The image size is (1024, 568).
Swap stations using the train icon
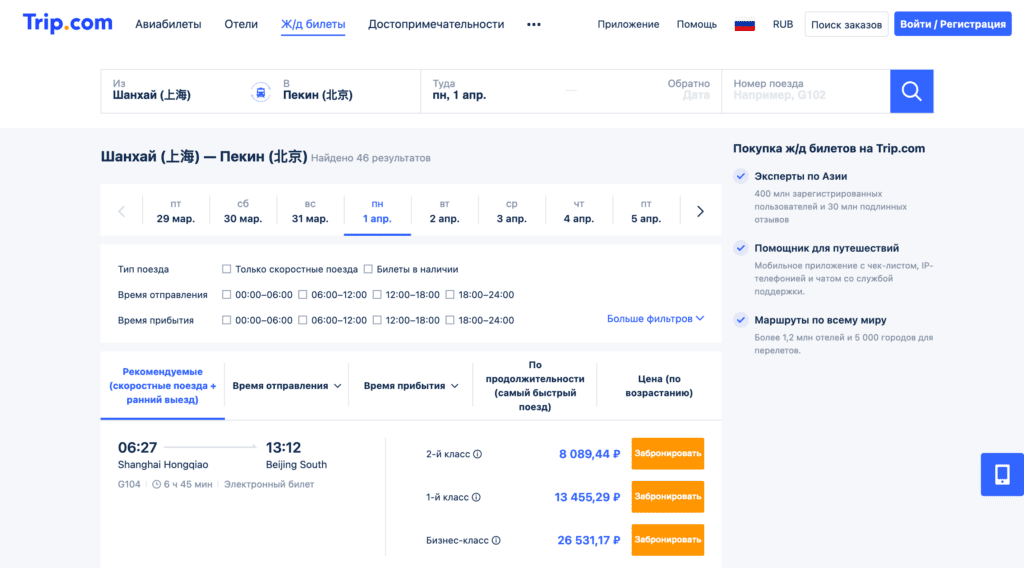click(x=261, y=92)
